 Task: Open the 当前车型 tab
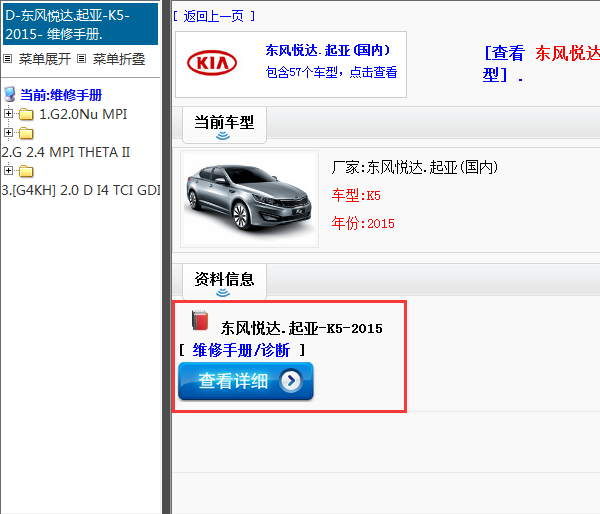pyautogui.click(x=224, y=125)
